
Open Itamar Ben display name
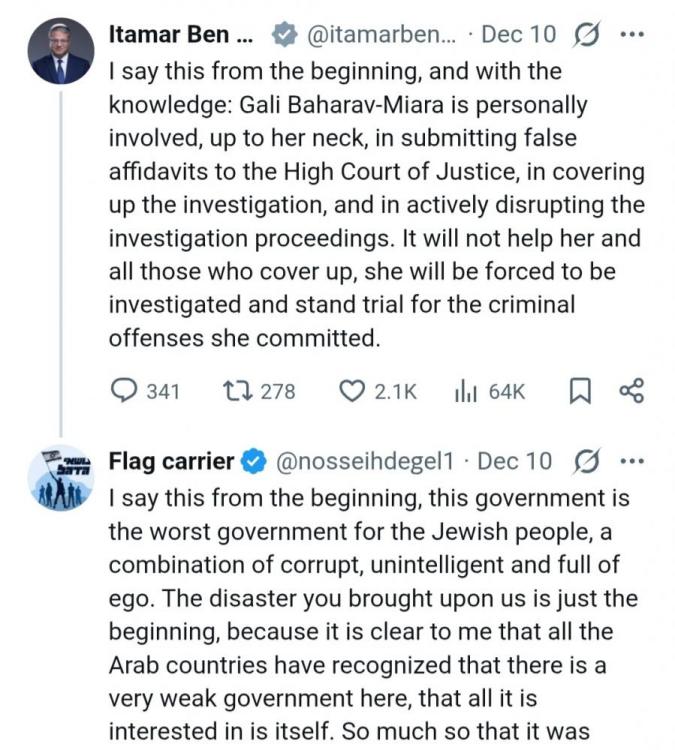[180, 34]
